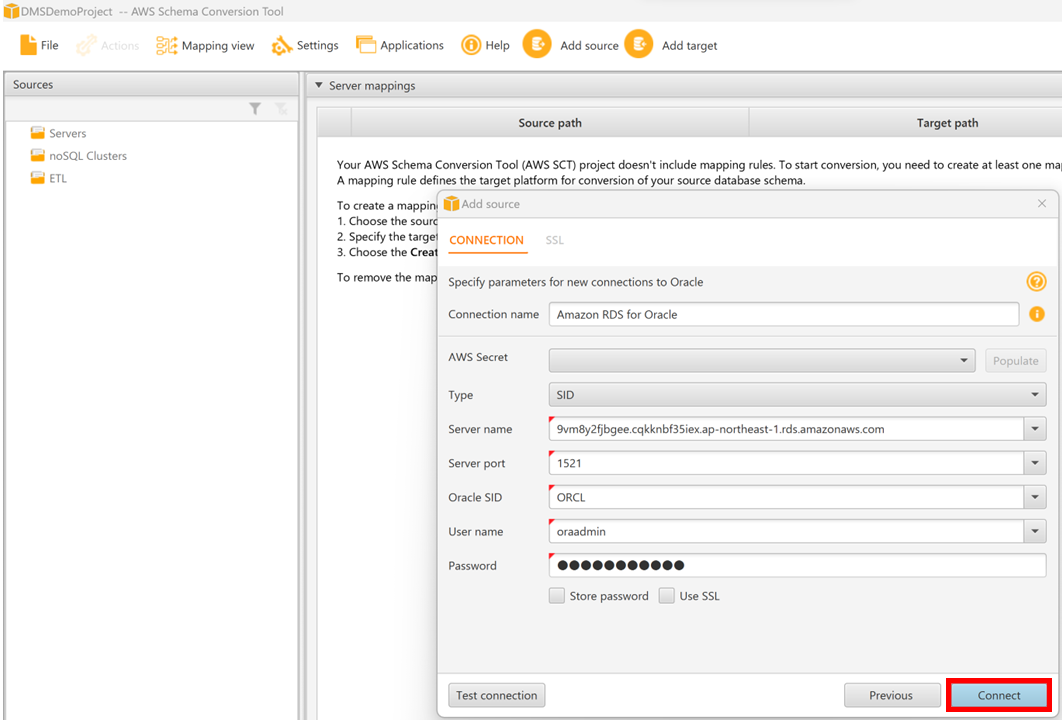The width and height of the screenshot is (1062, 720).
Task: Open the User name dropdown arrow
Action: [1035, 532]
